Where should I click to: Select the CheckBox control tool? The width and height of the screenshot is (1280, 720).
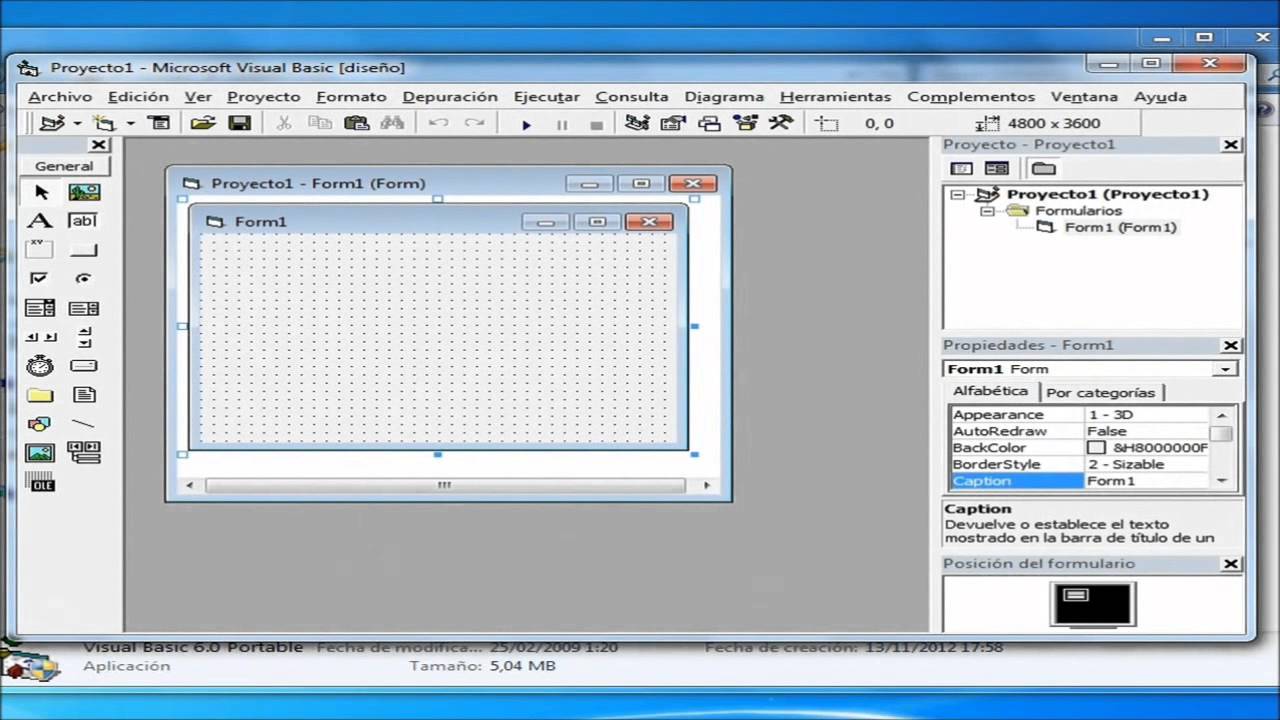[x=40, y=279]
